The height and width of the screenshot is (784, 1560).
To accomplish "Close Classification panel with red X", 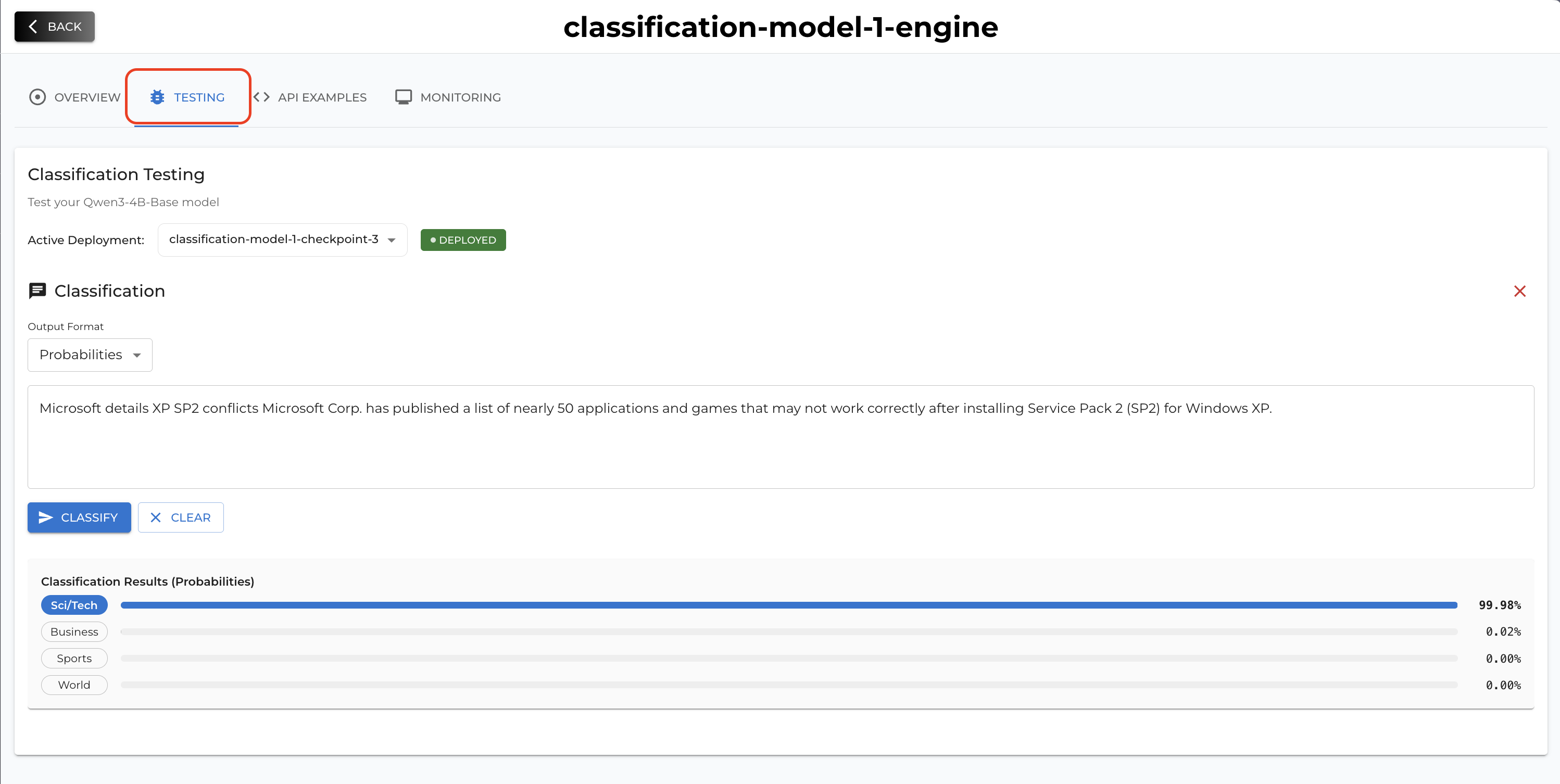I will pyautogui.click(x=1519, y=291).
